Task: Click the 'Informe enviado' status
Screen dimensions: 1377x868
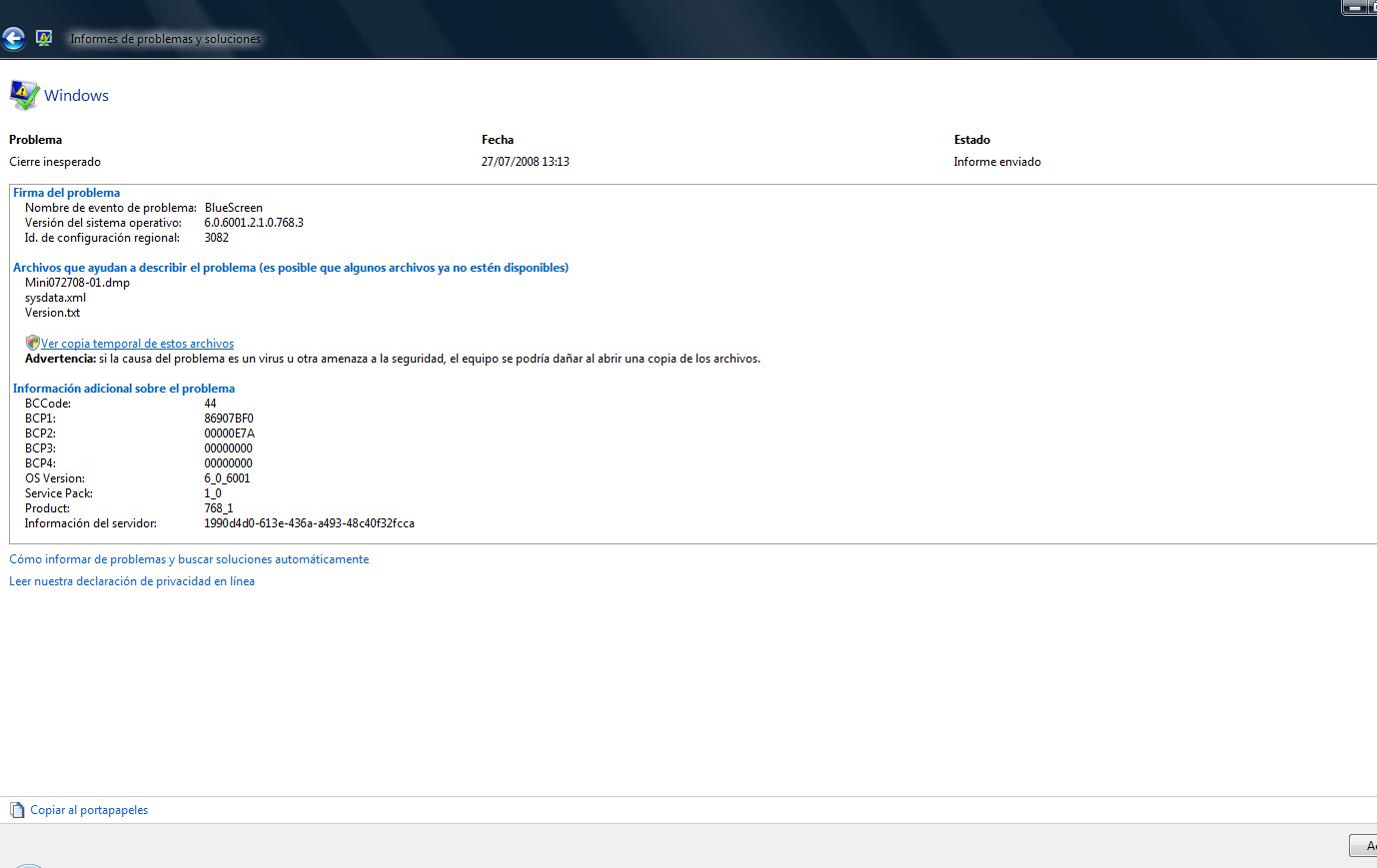Action: 997,162
